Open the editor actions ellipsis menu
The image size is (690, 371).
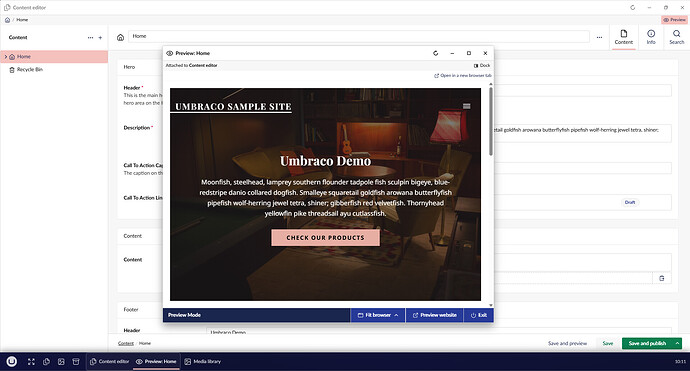tap(599, 37)
